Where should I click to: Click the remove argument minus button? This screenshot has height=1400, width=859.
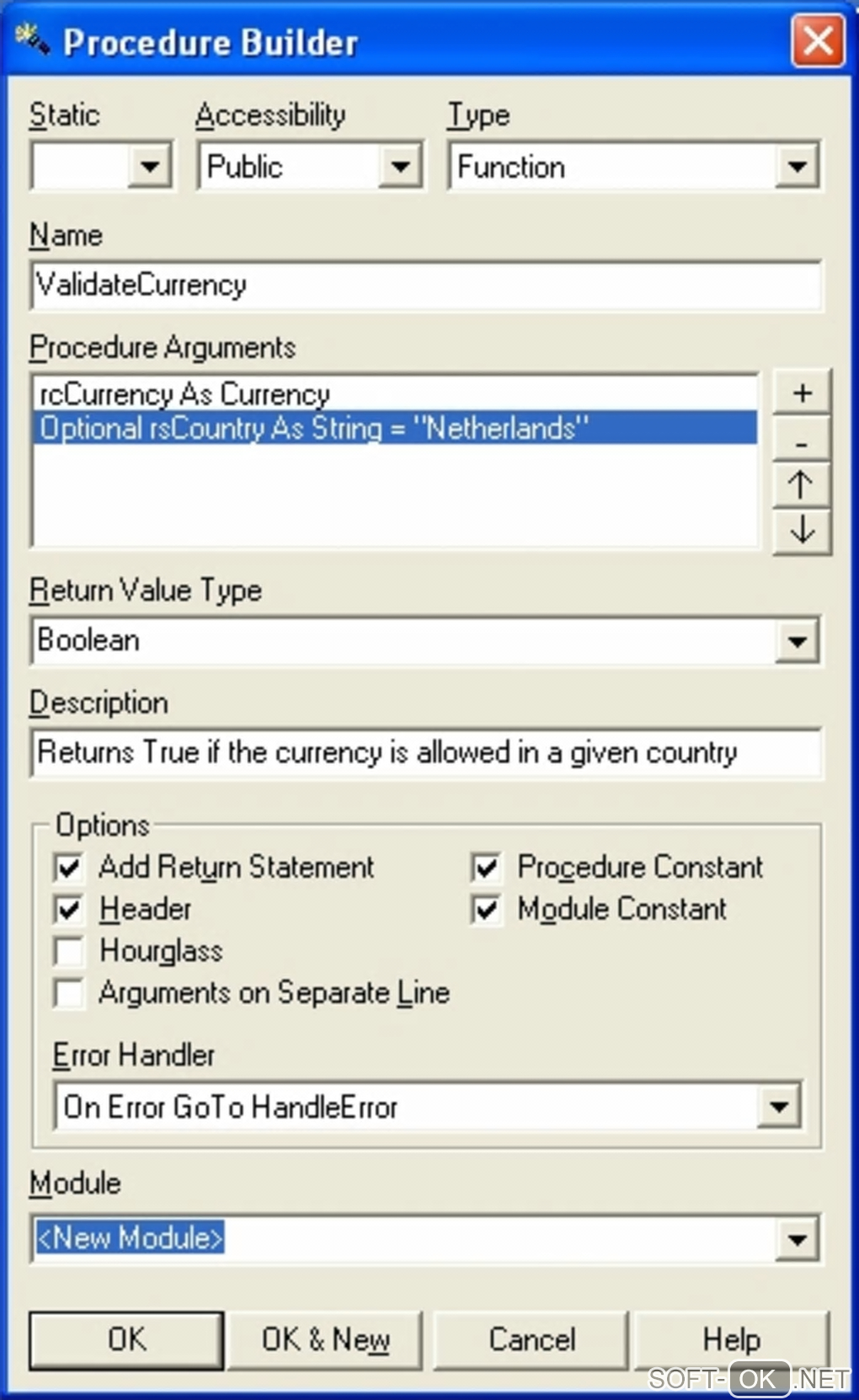pos(802,441)
